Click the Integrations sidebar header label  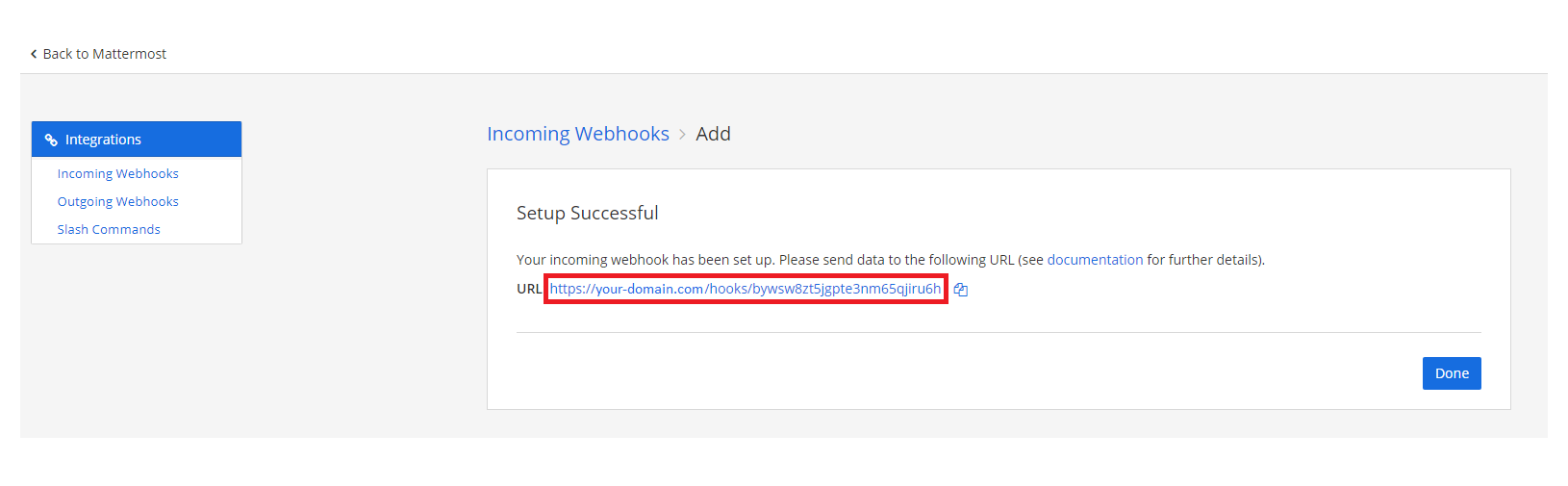[103, 140]
